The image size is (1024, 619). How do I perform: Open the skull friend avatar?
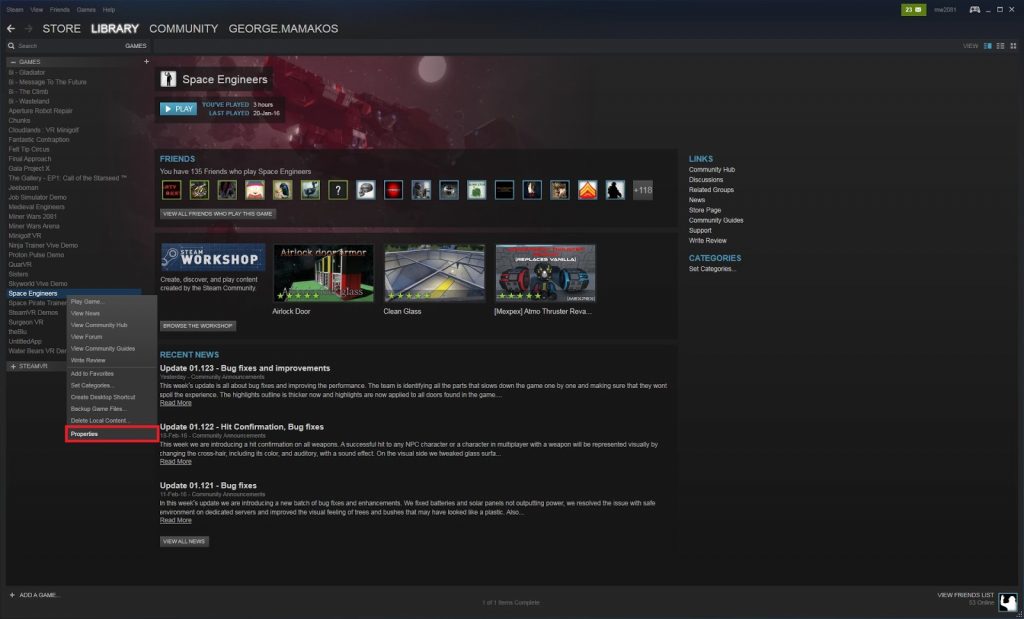(x=366, y=190)
